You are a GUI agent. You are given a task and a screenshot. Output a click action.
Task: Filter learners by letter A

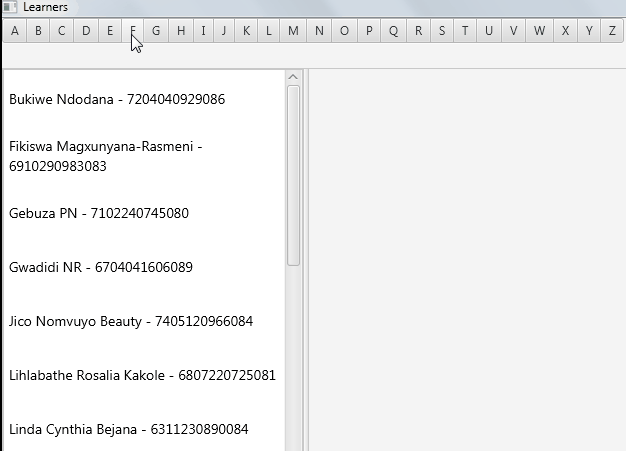pos(15,31)
